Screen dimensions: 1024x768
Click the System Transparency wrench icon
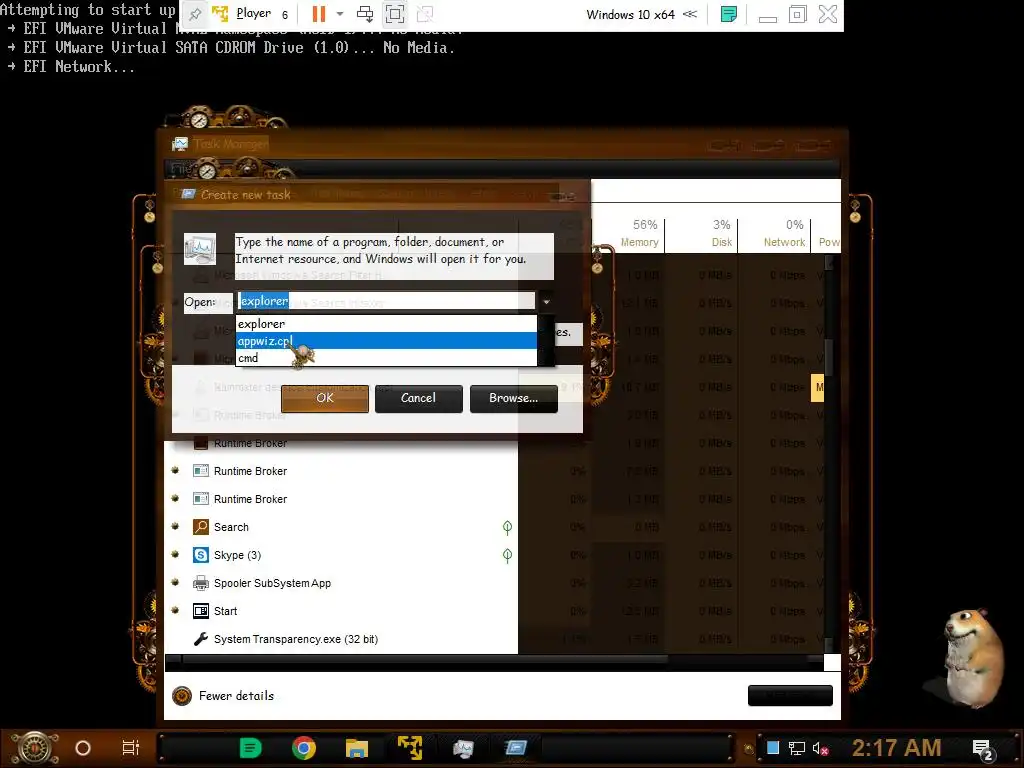click(x=201, y=639)
